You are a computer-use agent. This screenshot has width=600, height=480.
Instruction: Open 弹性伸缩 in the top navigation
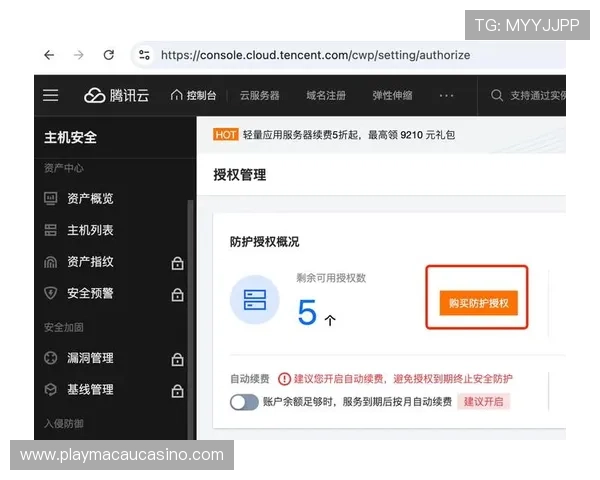393,95
